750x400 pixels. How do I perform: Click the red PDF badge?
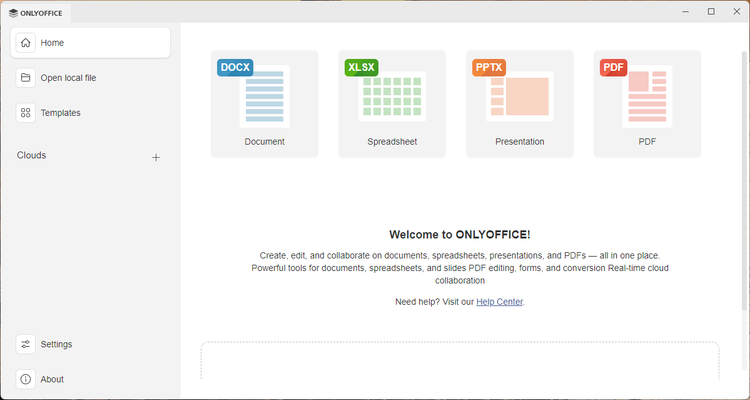(613, 67)
